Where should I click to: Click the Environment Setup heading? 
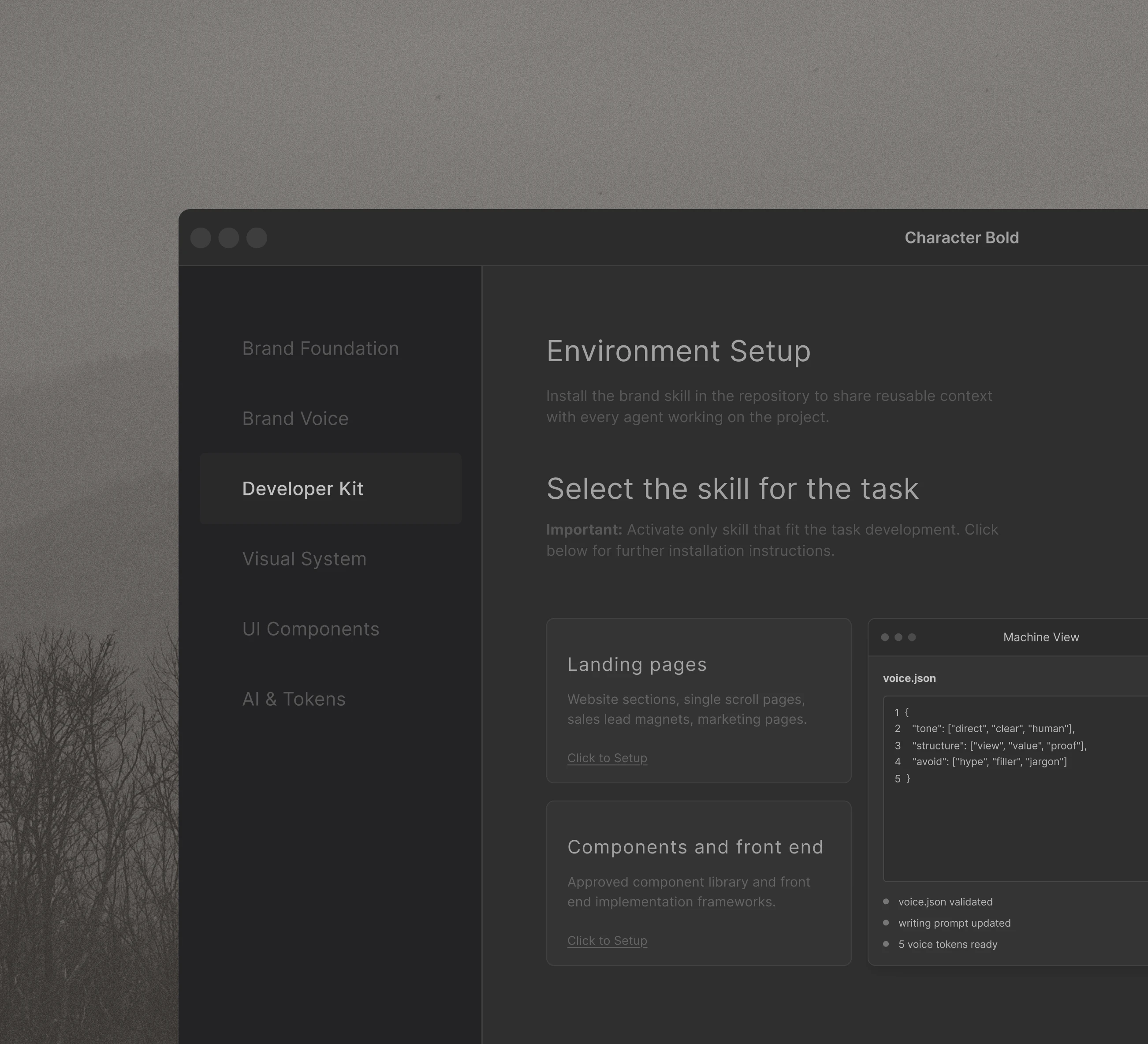pos(678,351)
